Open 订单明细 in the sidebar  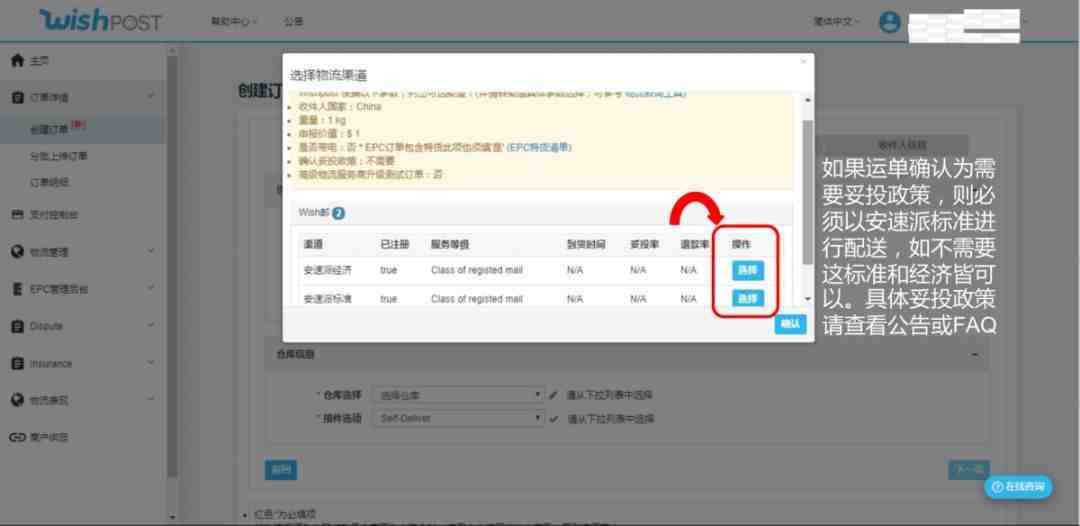point(49,182)
